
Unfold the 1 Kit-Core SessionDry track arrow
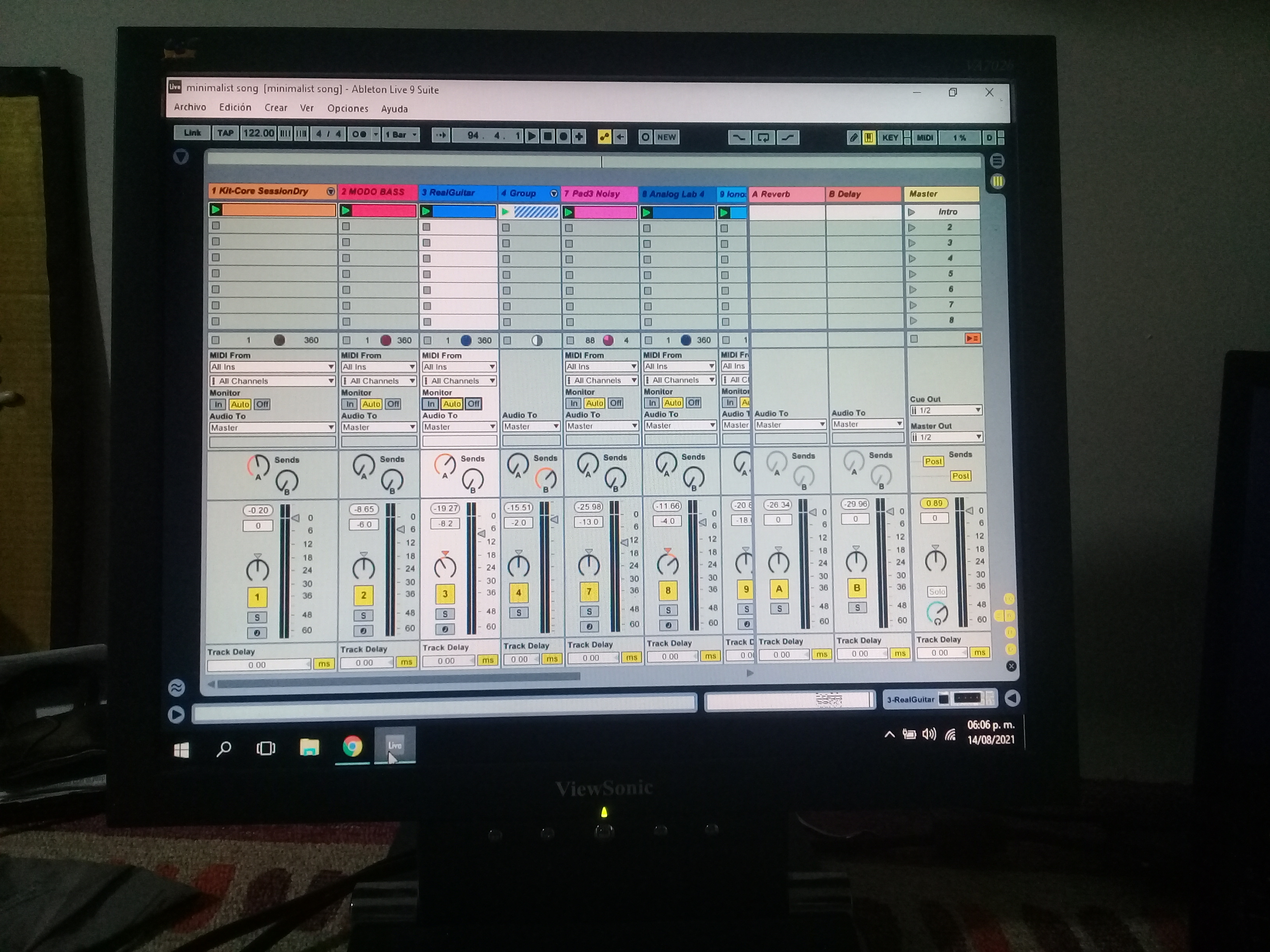[x=331, y=192]
